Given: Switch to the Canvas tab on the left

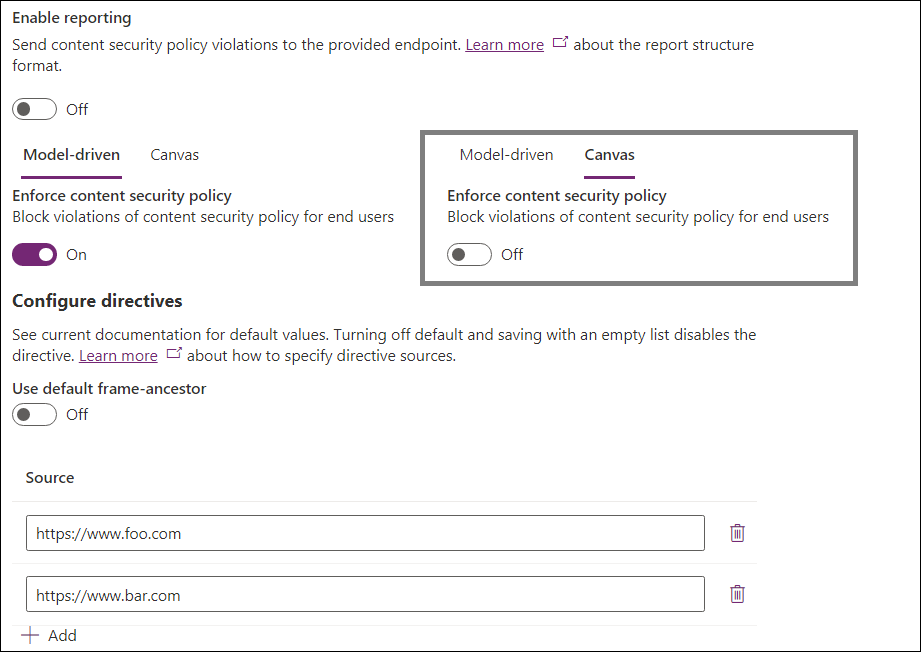Looking at the screenshot, I should [174, 154].
